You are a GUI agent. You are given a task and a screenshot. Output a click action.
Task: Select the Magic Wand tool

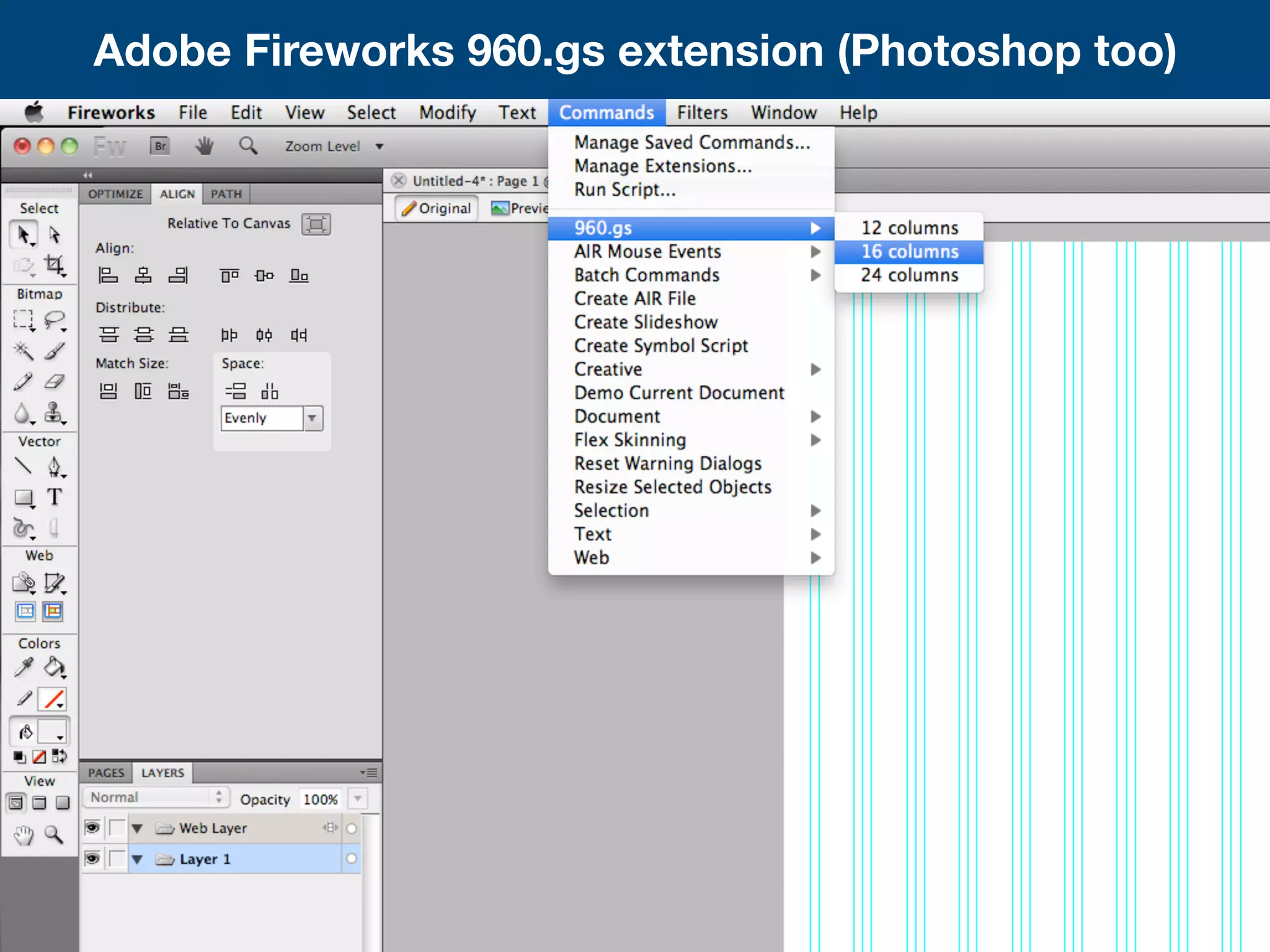point(23,350)
